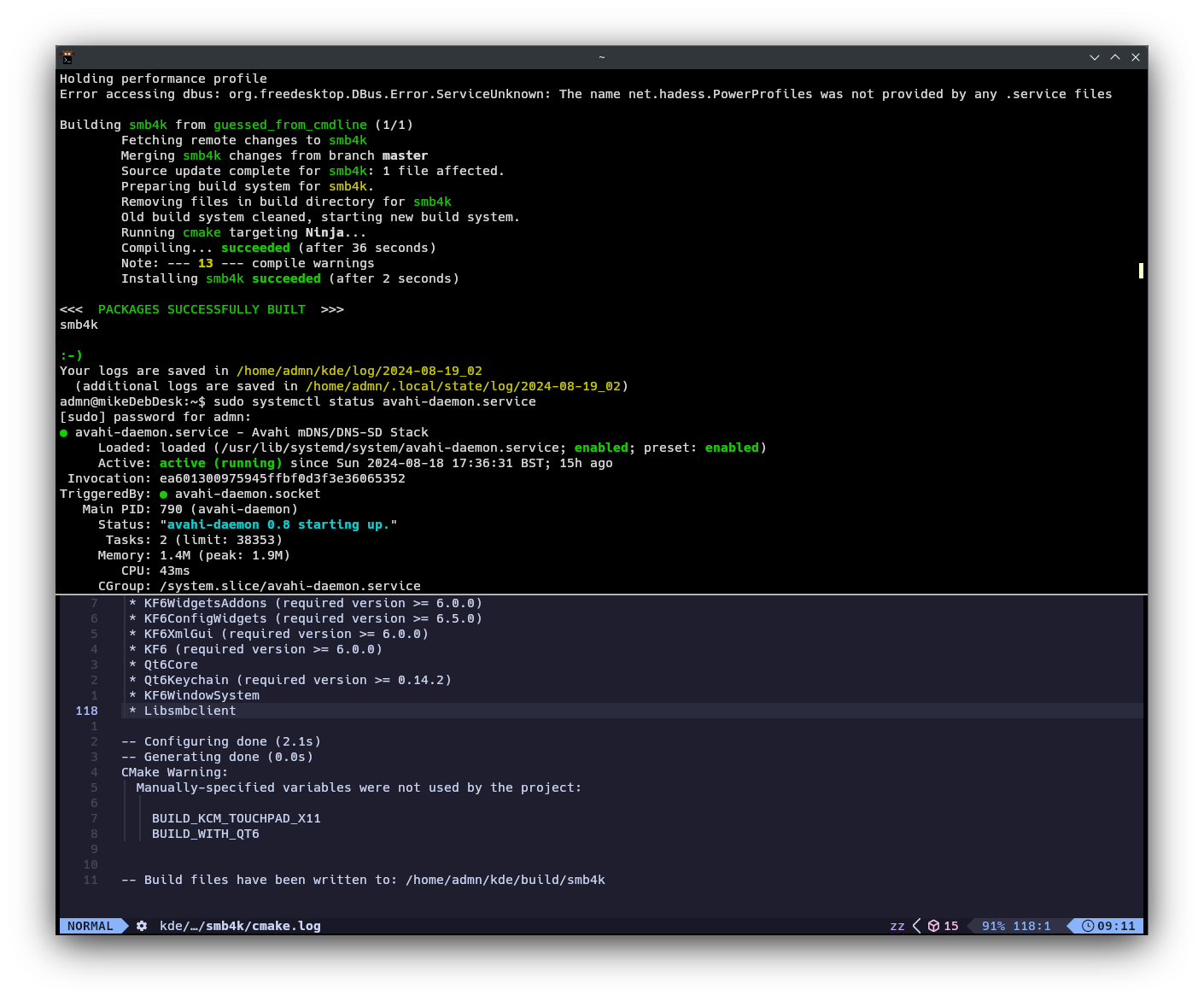Click CGroup path /system.slice/avahi-daemon.service
Viewport: 1204px width, 1001px height.
[x=290, y=586]
